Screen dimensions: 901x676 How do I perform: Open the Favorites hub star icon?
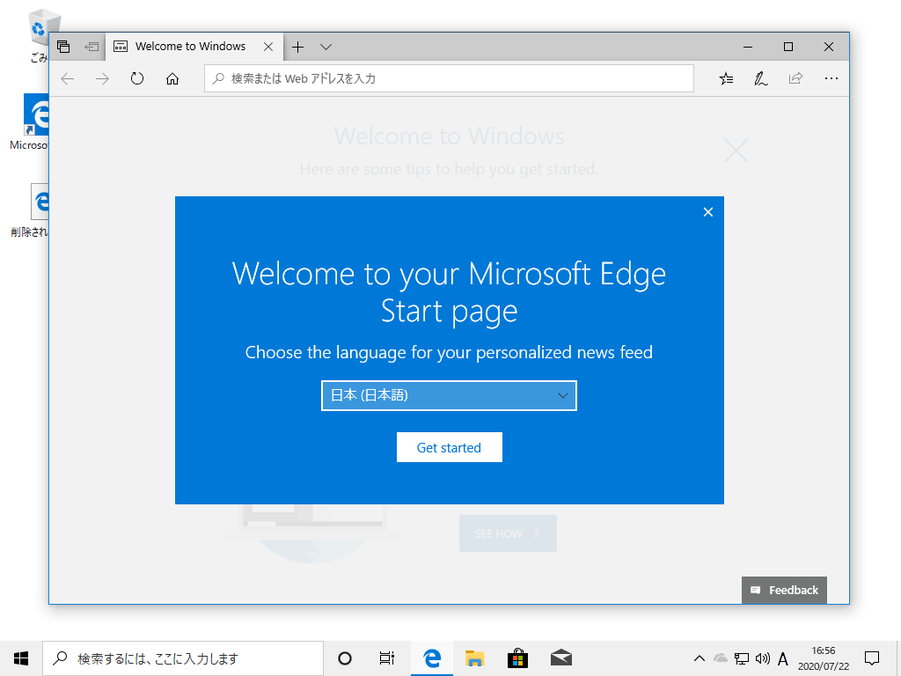(x=726, y=79)
